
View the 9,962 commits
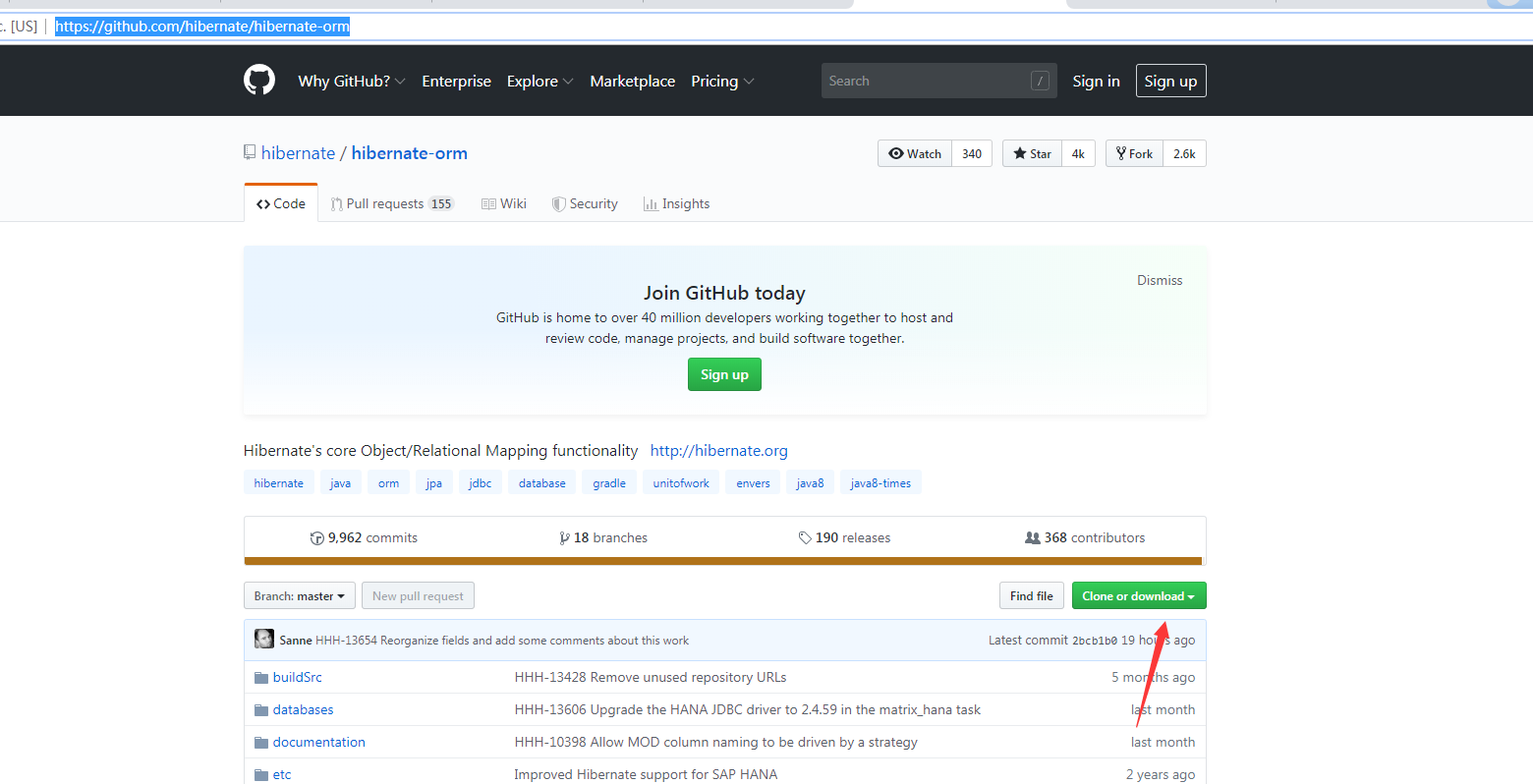coord(364,538)
